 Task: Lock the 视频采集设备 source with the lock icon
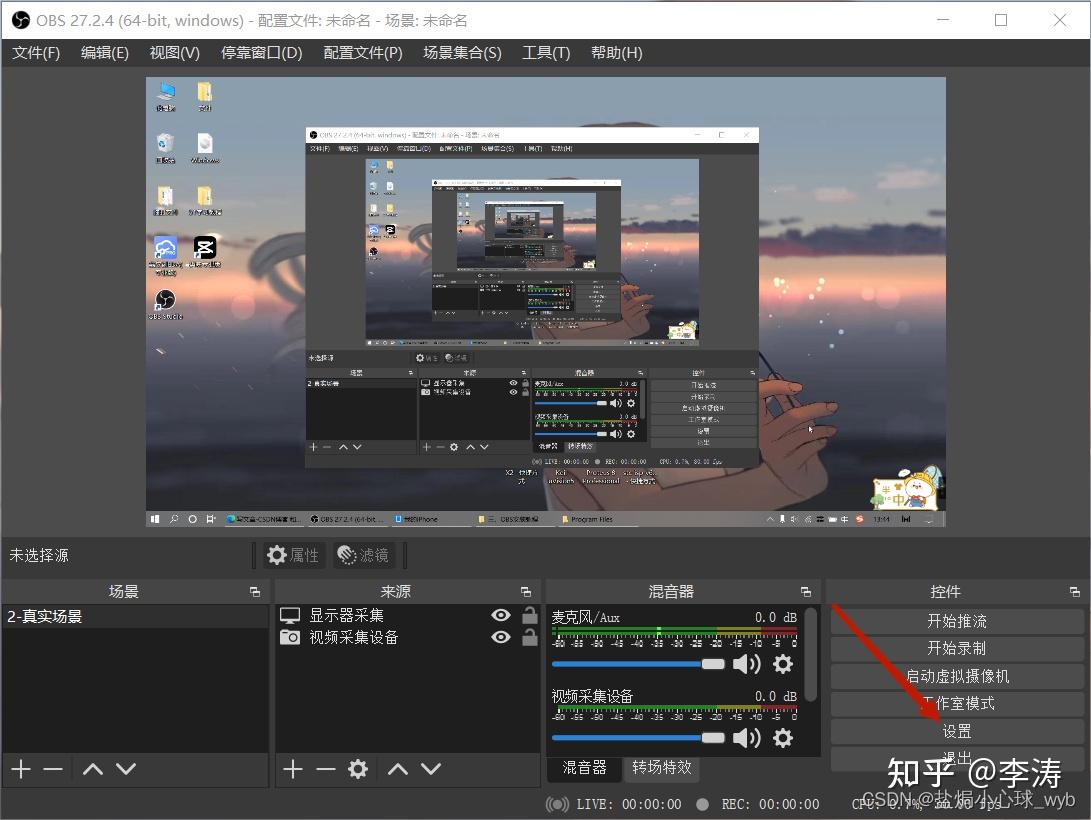tap(529, 637)
